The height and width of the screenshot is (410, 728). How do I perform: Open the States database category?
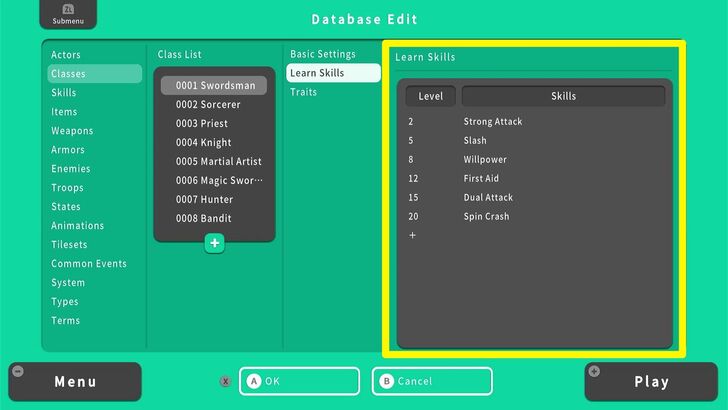pos(65,207)
